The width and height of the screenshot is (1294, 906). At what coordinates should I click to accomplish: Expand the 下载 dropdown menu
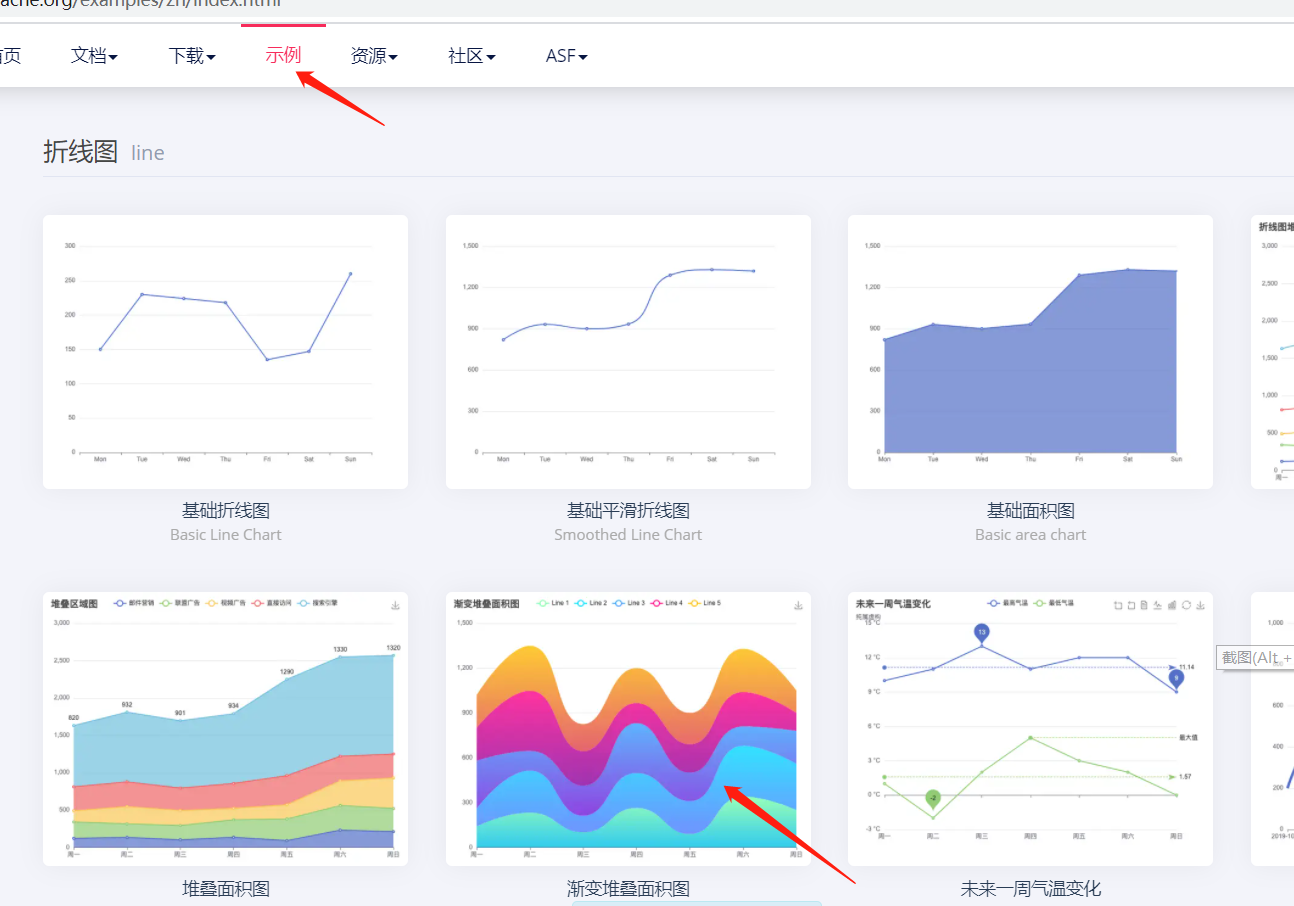(192, 56)
